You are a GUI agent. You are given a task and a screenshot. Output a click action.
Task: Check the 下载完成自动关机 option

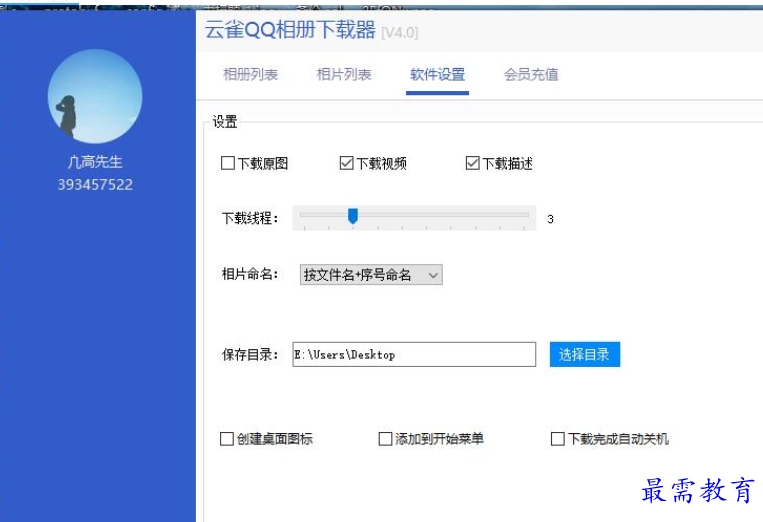pos(558,439)
